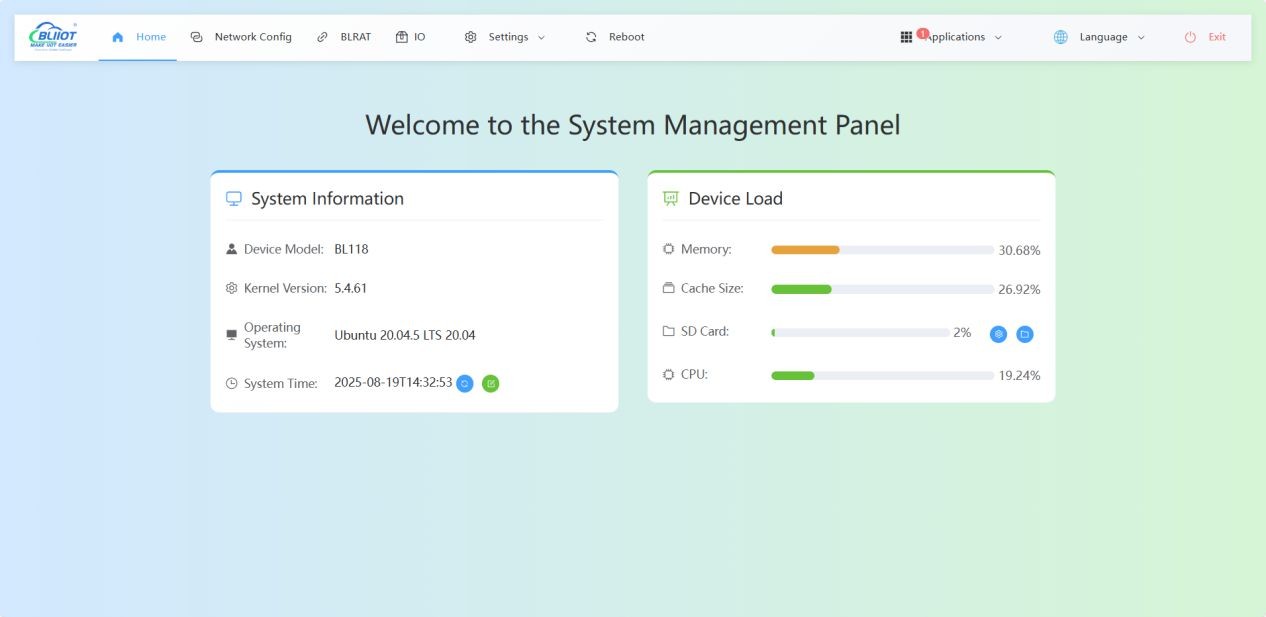Click the green edit system time icon
Screen dimensions: 1266x617
pos(490,383)
